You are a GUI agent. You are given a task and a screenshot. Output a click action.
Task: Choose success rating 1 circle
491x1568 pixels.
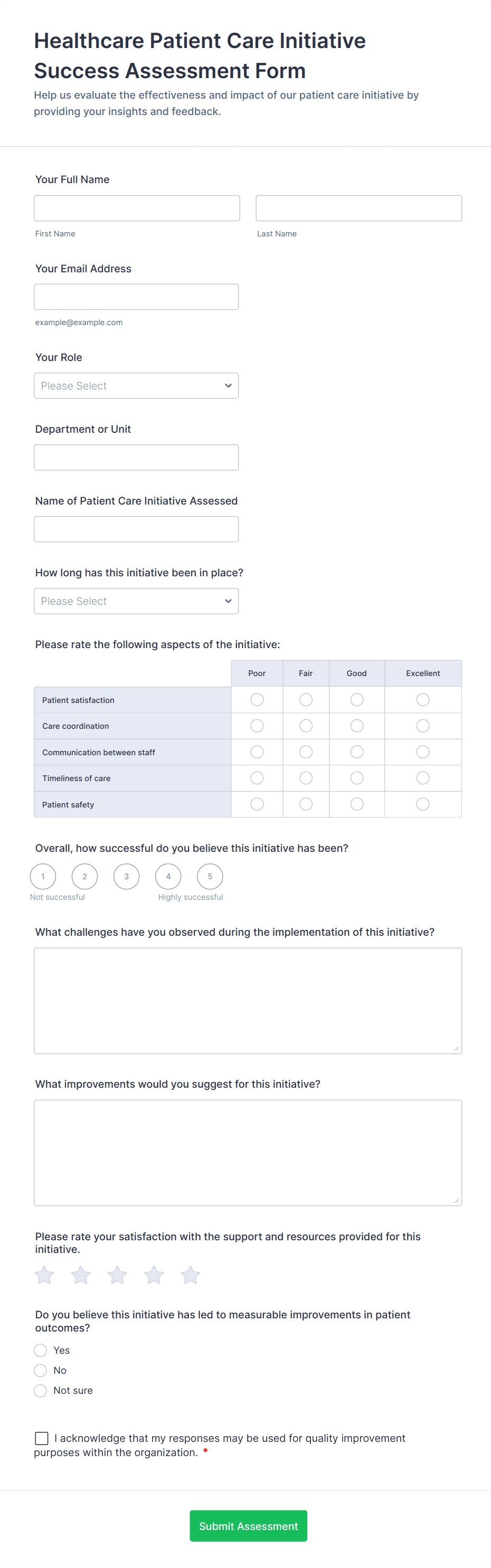click(43, 877)
